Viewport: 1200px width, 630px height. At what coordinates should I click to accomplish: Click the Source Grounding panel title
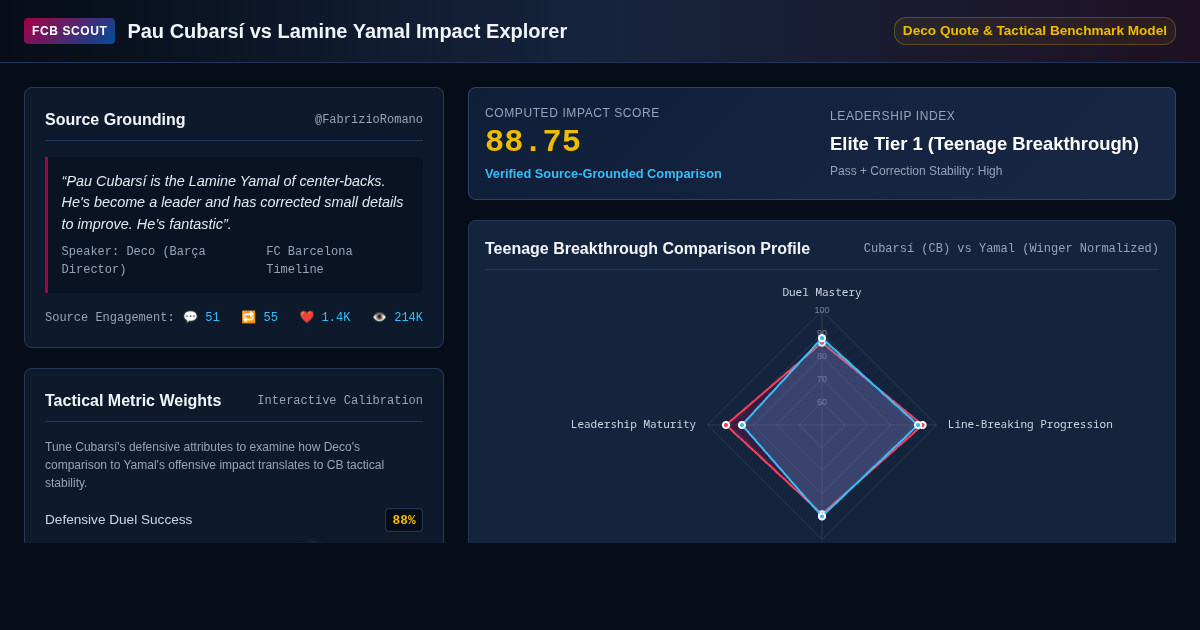tap(115, 120)
